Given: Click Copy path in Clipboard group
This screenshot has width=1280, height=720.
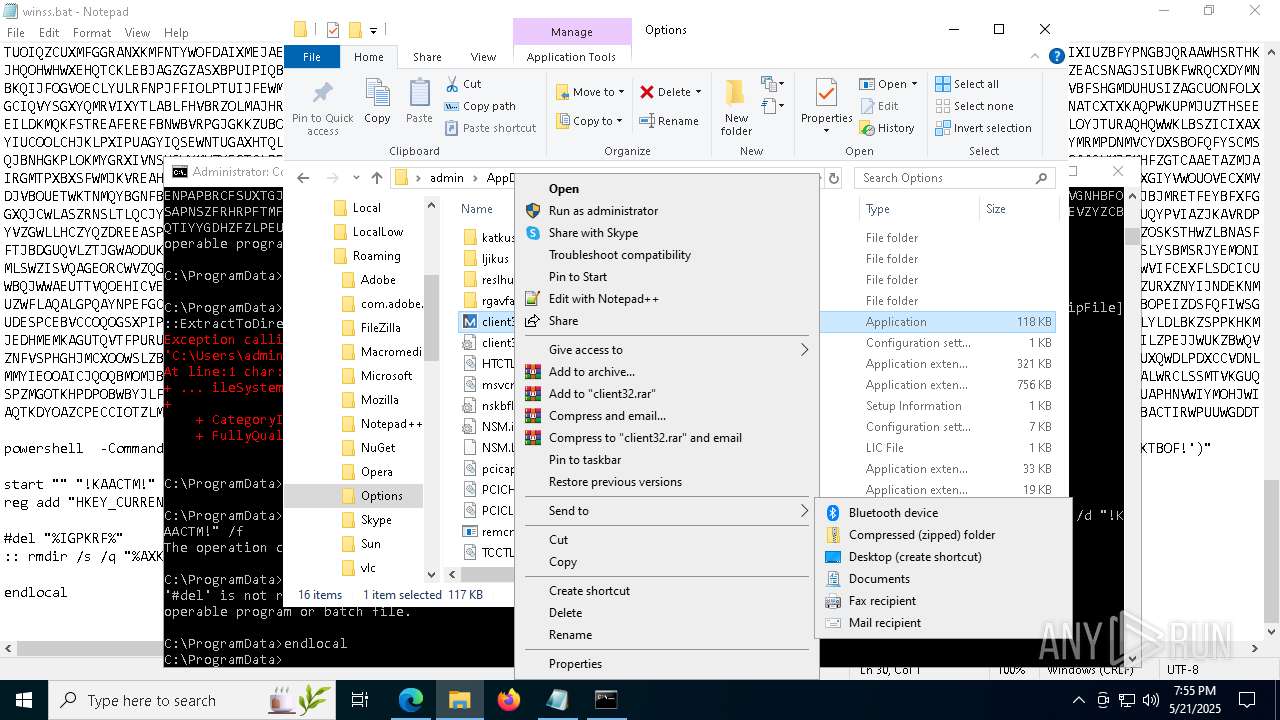Looking at the screenshot, I should tap(479, 106).
